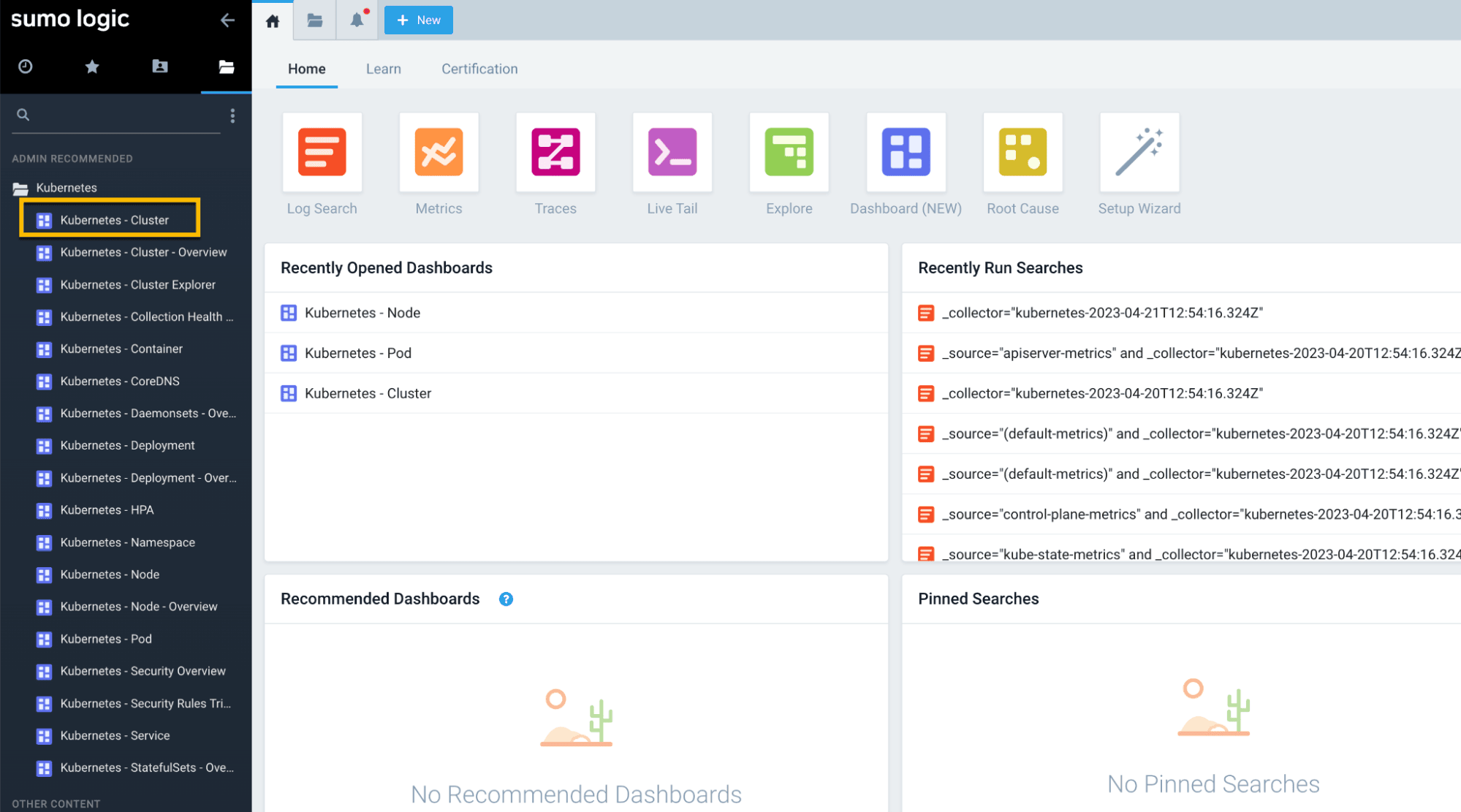
Task: Run the 2023-04-21 collector search
Action: (1181, 313)
